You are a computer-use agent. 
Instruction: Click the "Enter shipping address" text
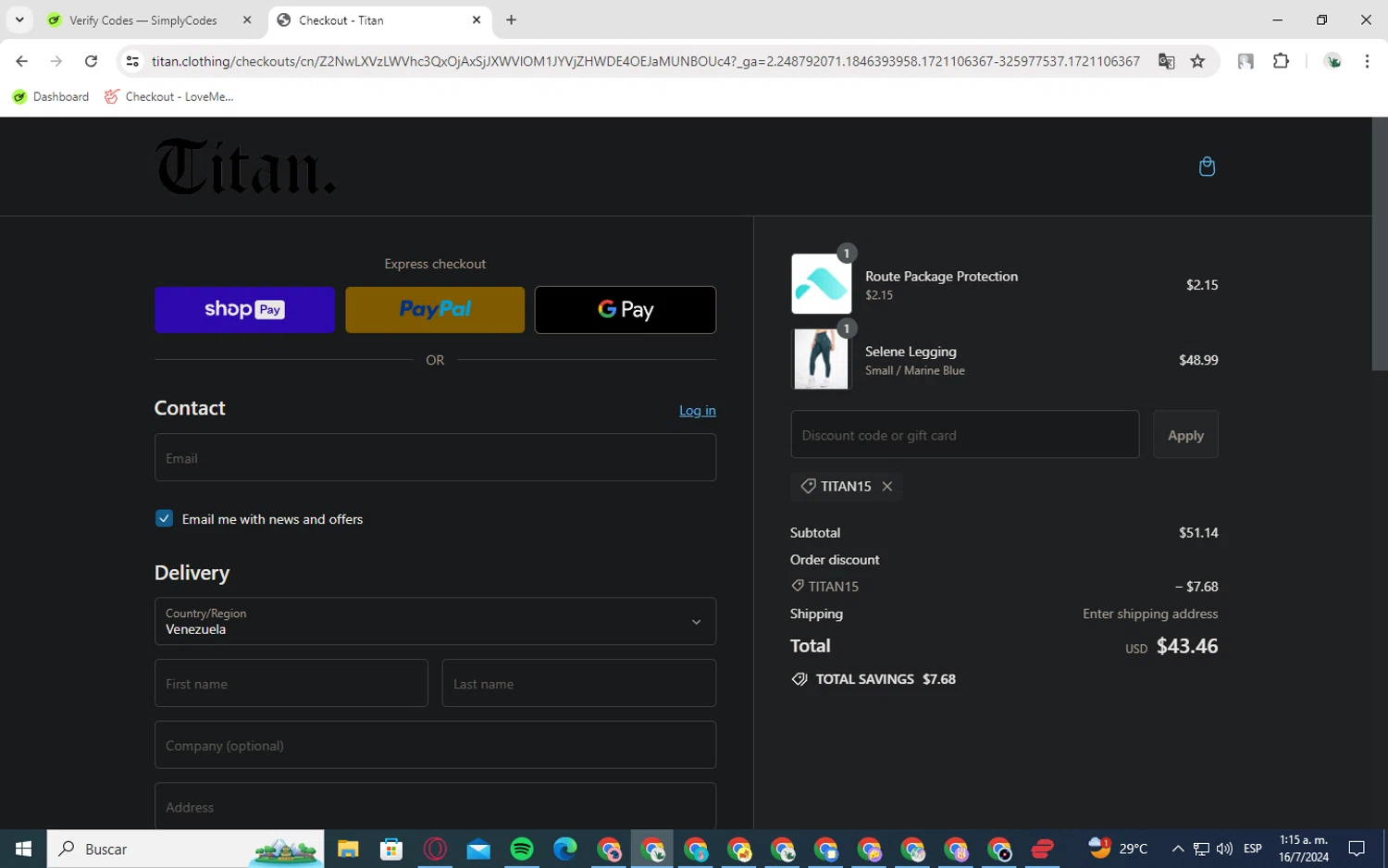tap(1150, 614)
